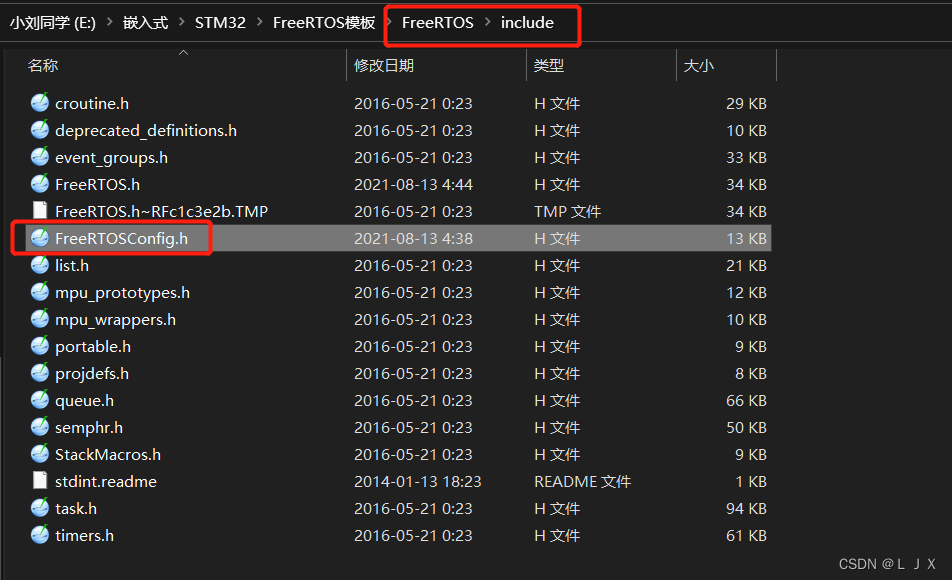Screen dimensions: 952x580
Task: Click the mpu_wrappers.h file icon
Action: point(40,319)
